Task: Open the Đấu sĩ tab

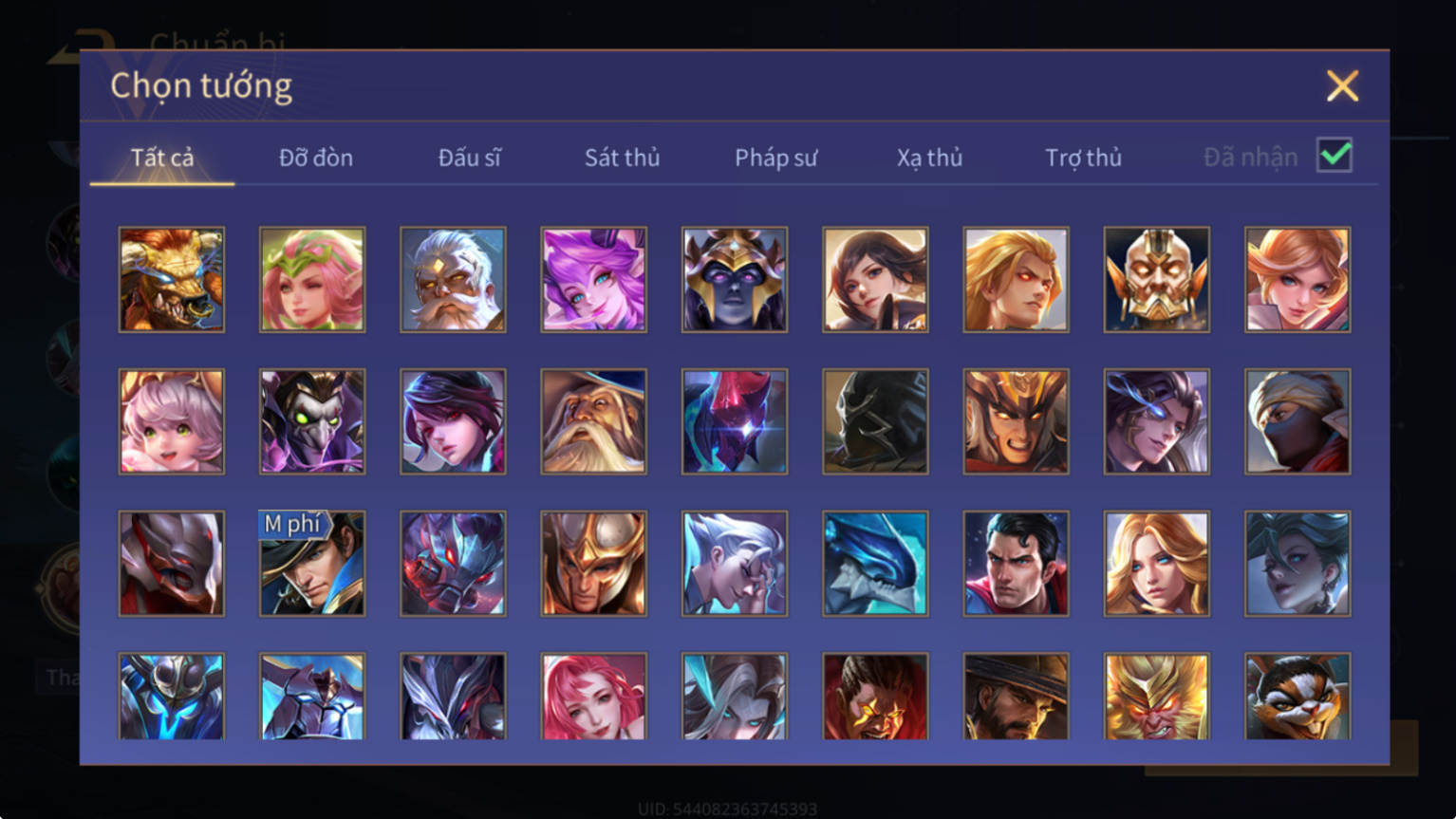Action: tap(469, 158)
